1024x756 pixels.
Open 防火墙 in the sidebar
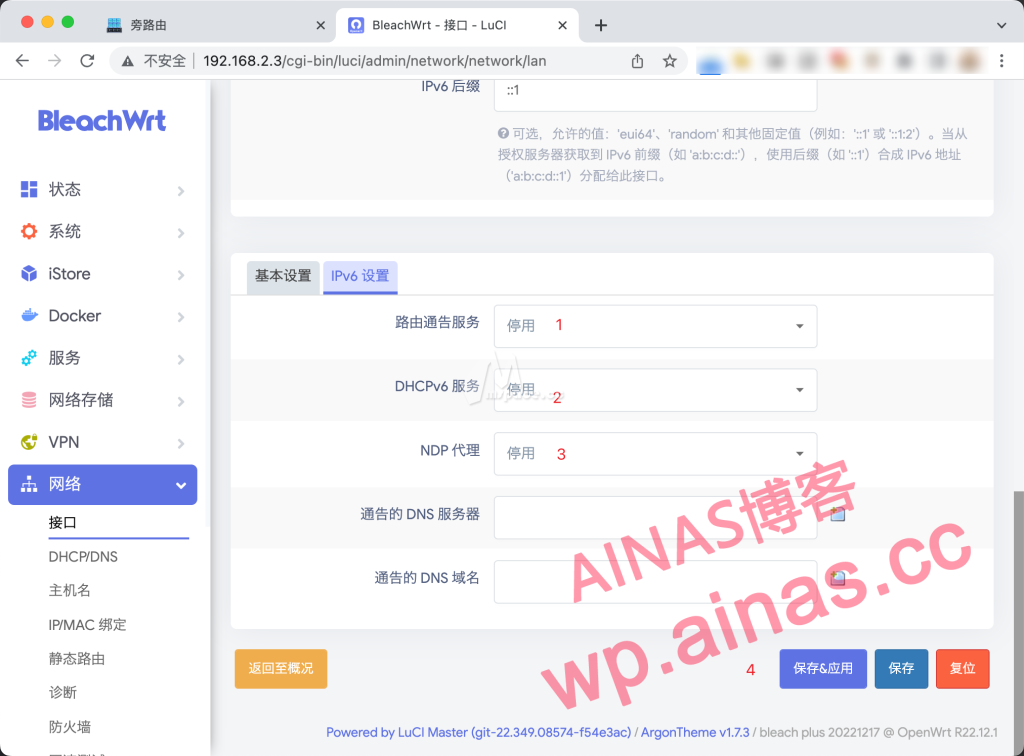point(69,727)
